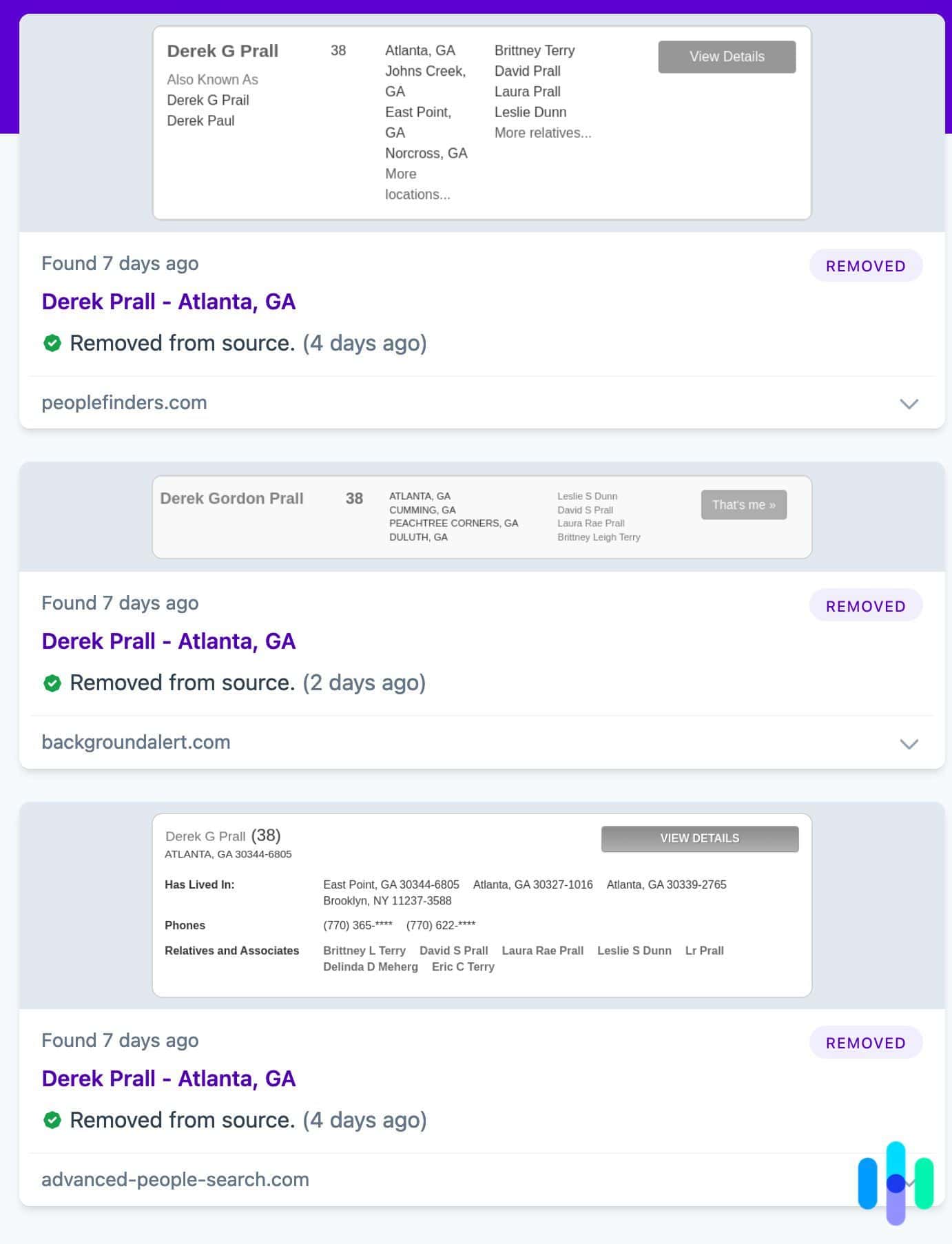This screenshot has width=952, height=1244.
Task: Click green checkmark on the advanced-people-search removal status
Action: pos(53,1120)
